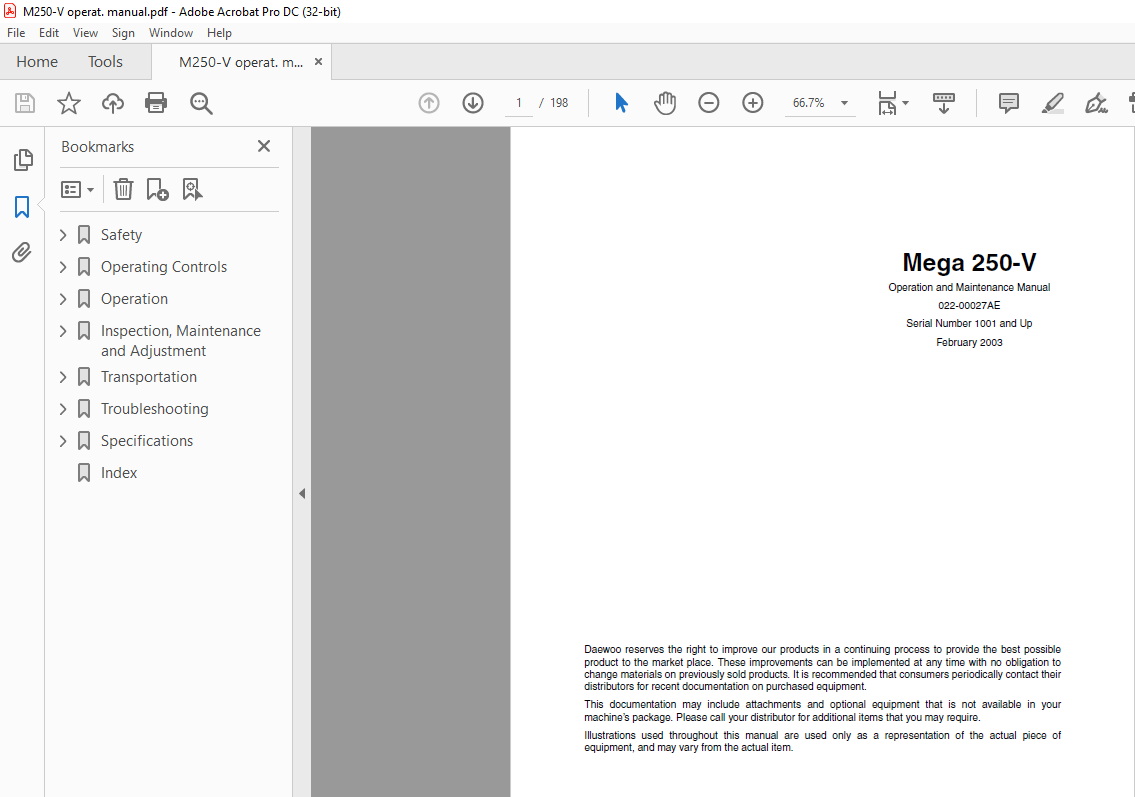Click the cloud upload icon
This screenshot has width=1135, height=797.
(112, 103)
